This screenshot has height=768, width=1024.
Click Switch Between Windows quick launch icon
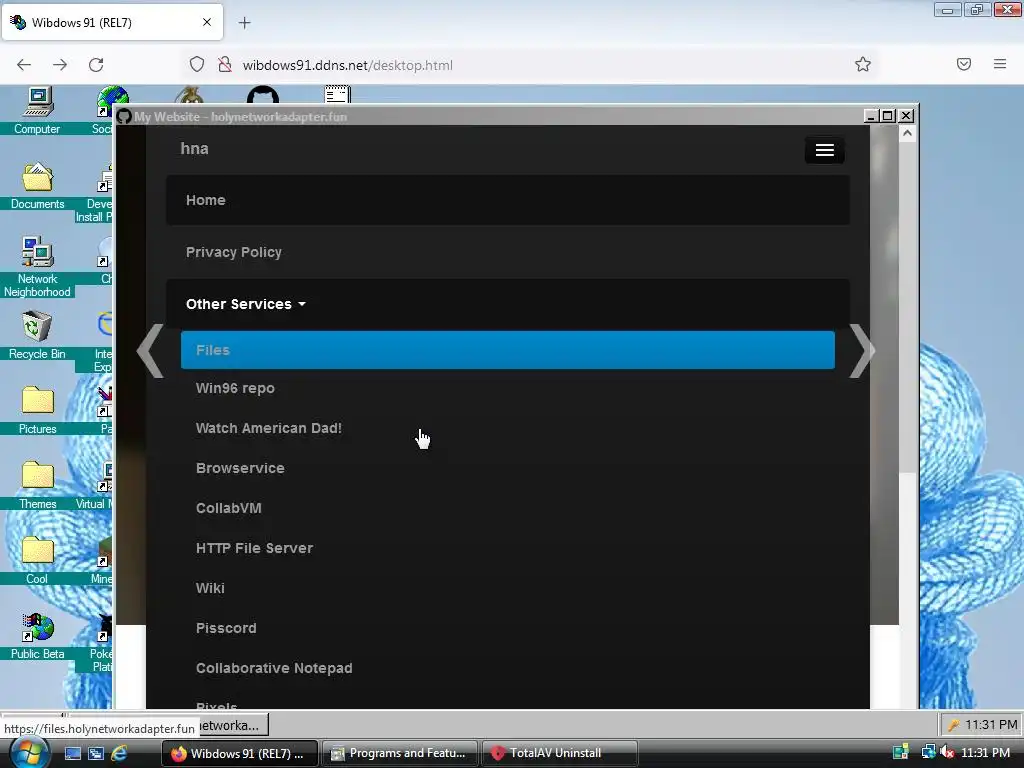point(96,753)
